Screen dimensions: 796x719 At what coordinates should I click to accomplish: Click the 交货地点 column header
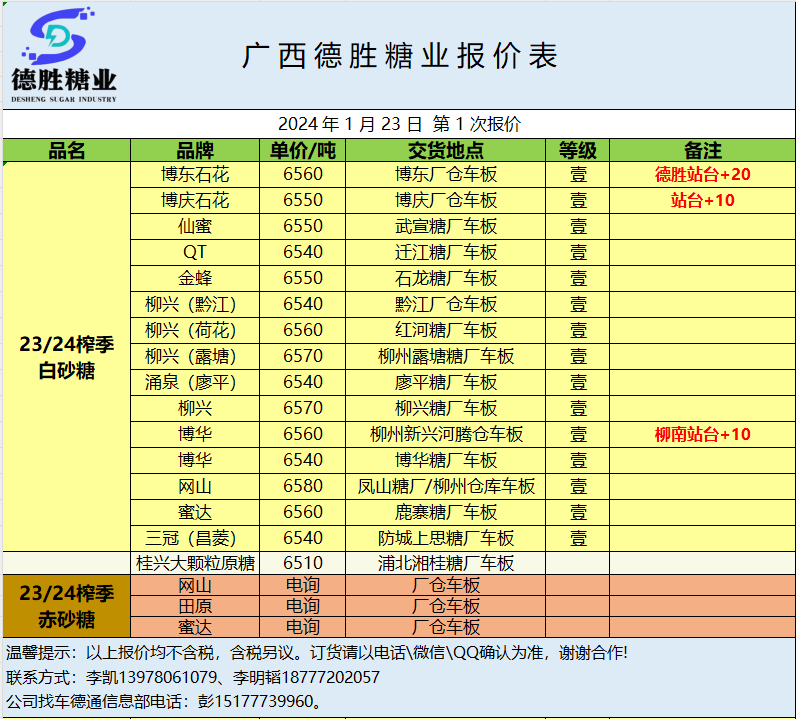446,151
